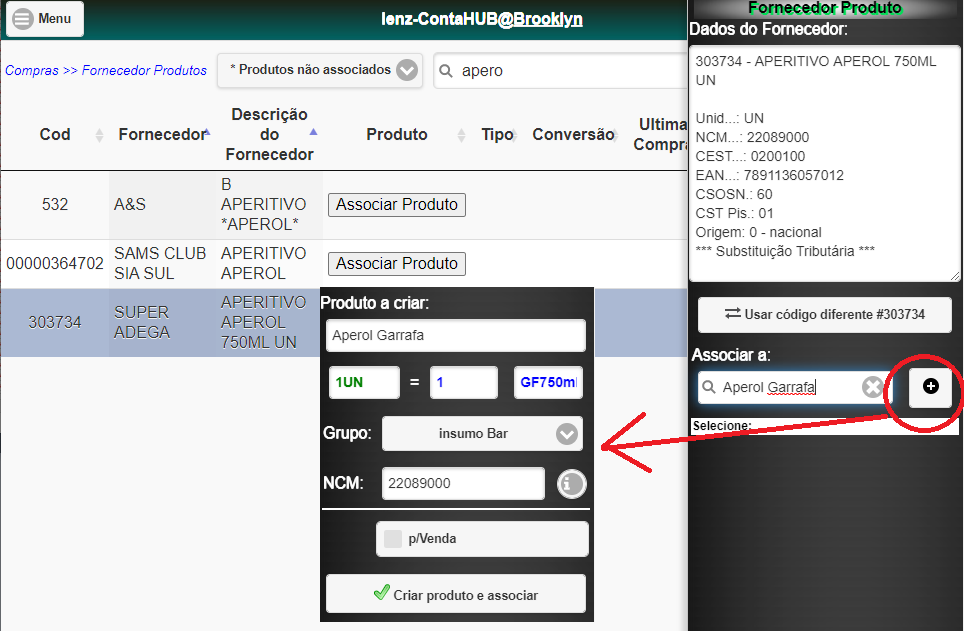Screen dimensions: 964x631
Task: Click the NCM info icon
Action: pos(571,483)
